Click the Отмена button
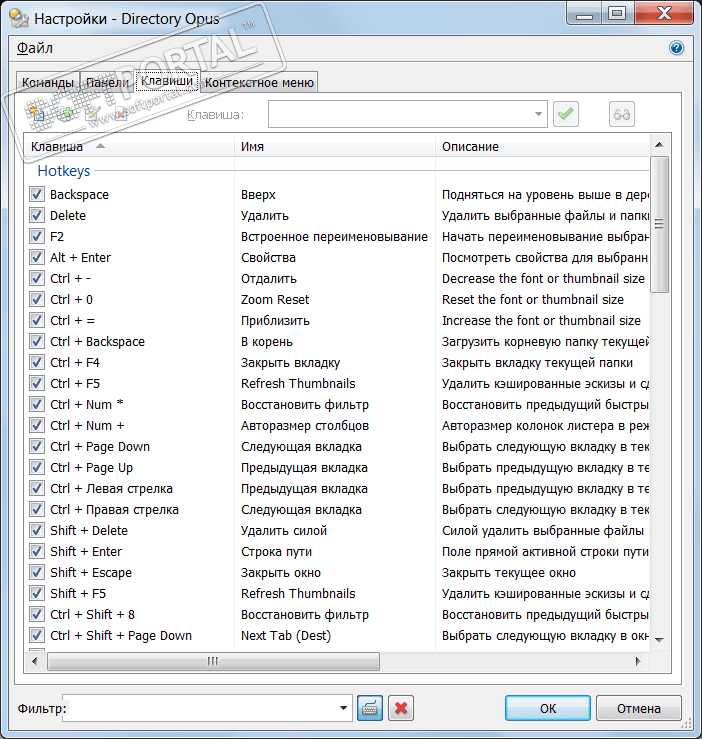Screen dimensions: 702x739 point(638,708)
